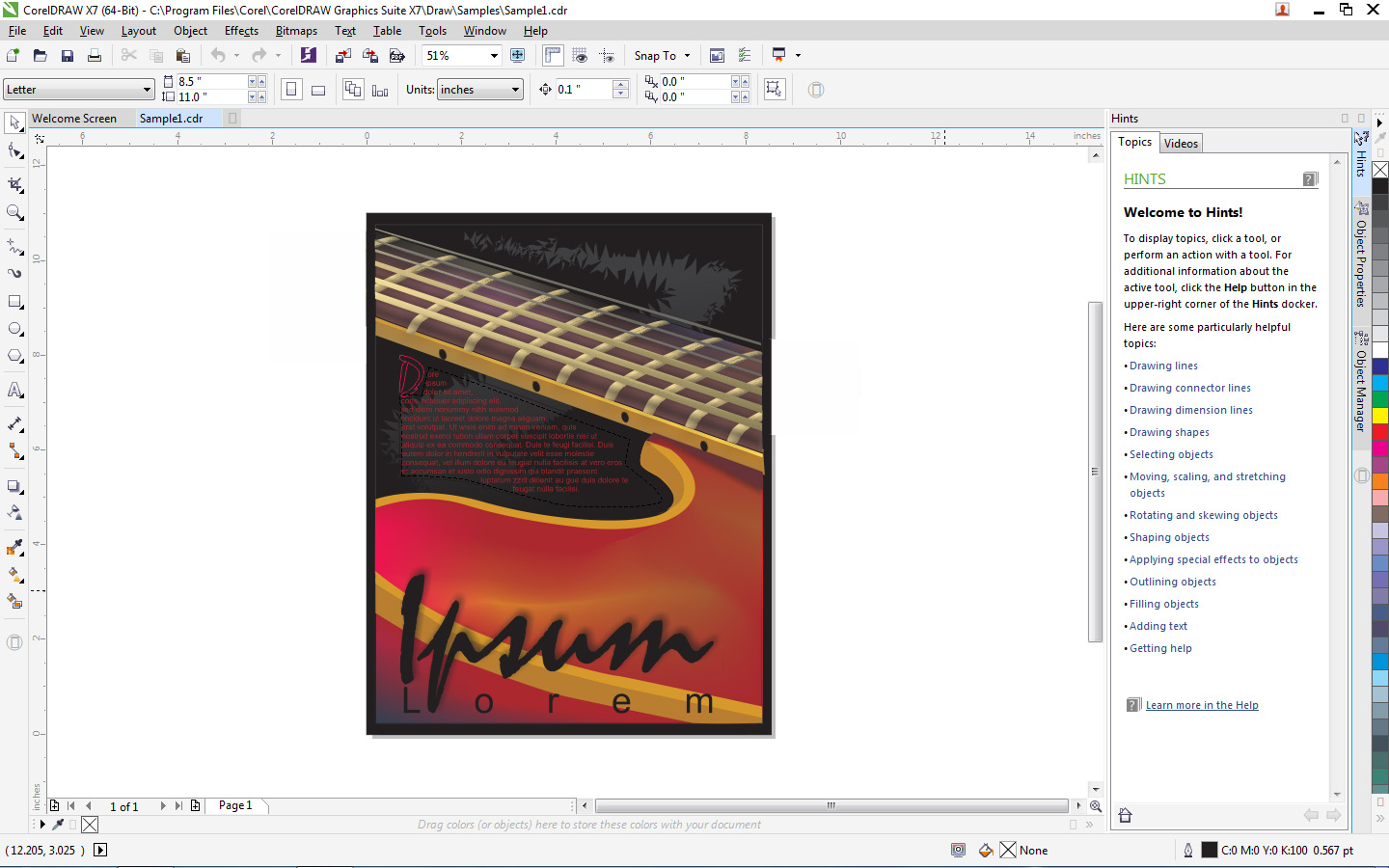Image resolution: width=1389 pixels, height=868 pixels.
Task: Select the Text tool
Action: pyautogui.click(x=14, y=390)
